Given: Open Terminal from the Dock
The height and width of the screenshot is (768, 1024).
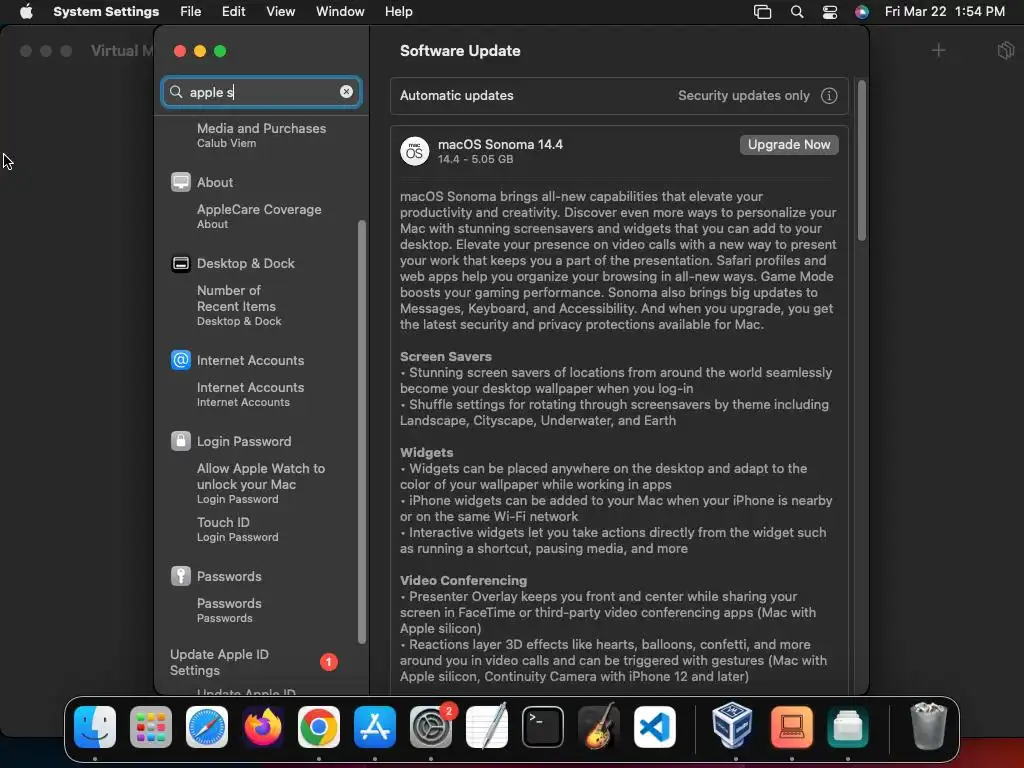Looking at the screenshot, I should pyautogui.click(x=543, y=727).
